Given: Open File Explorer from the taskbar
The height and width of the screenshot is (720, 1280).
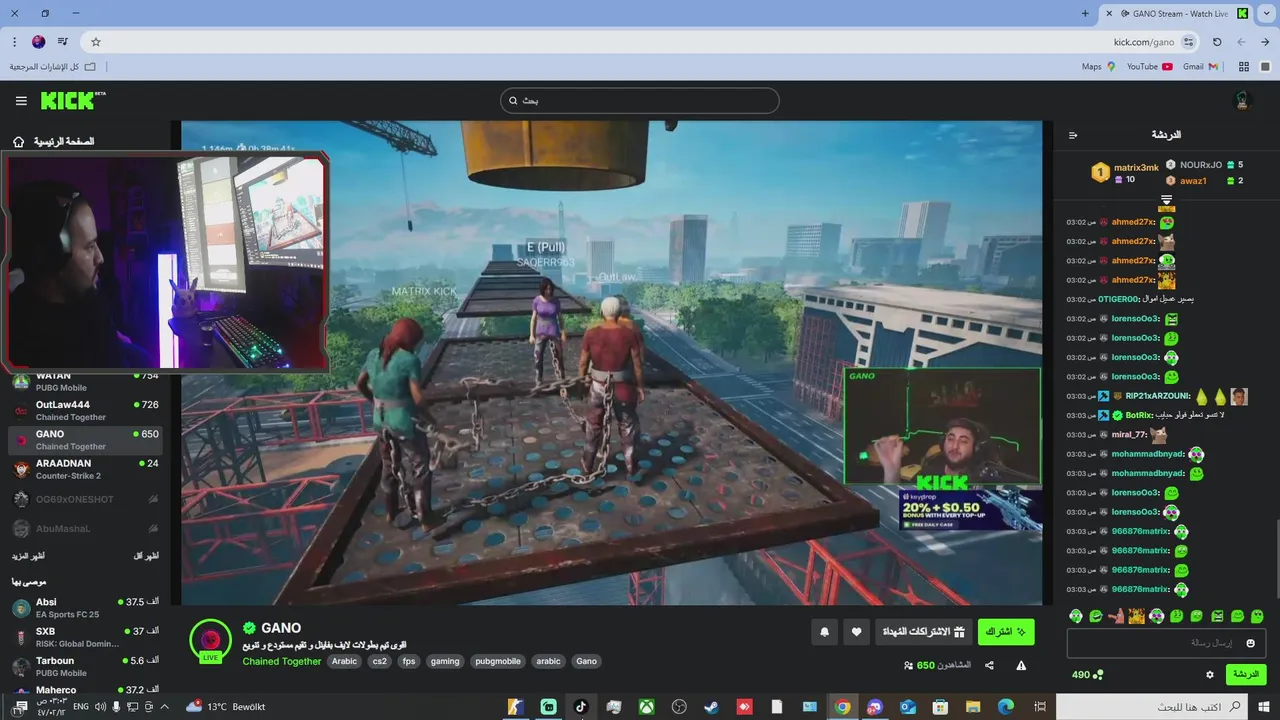Looking at the screenshot, I should 973,707.
